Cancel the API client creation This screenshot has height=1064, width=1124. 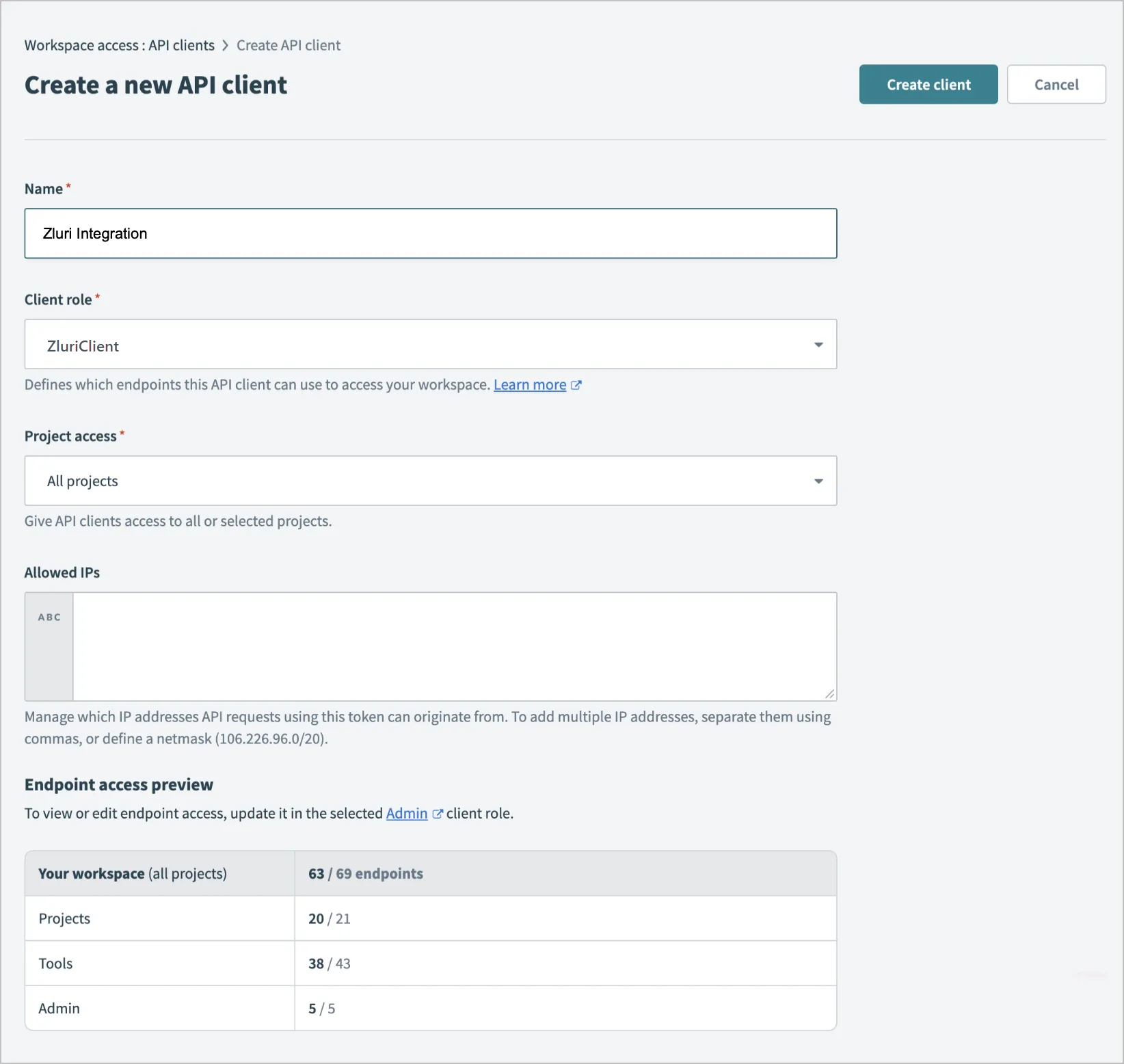[1056, 85]
